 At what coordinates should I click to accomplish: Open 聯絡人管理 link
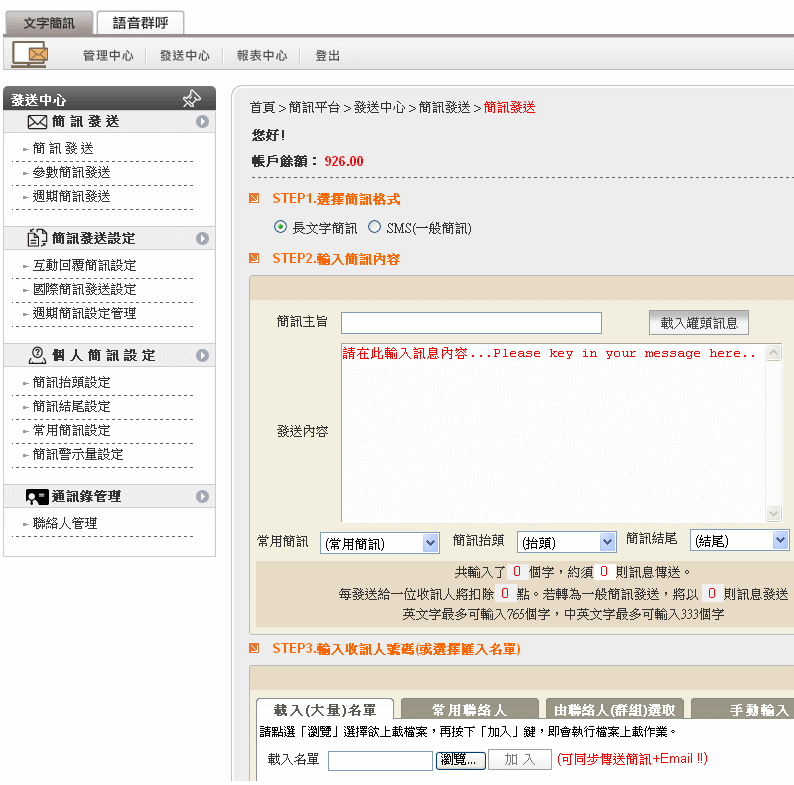(65, 523)
